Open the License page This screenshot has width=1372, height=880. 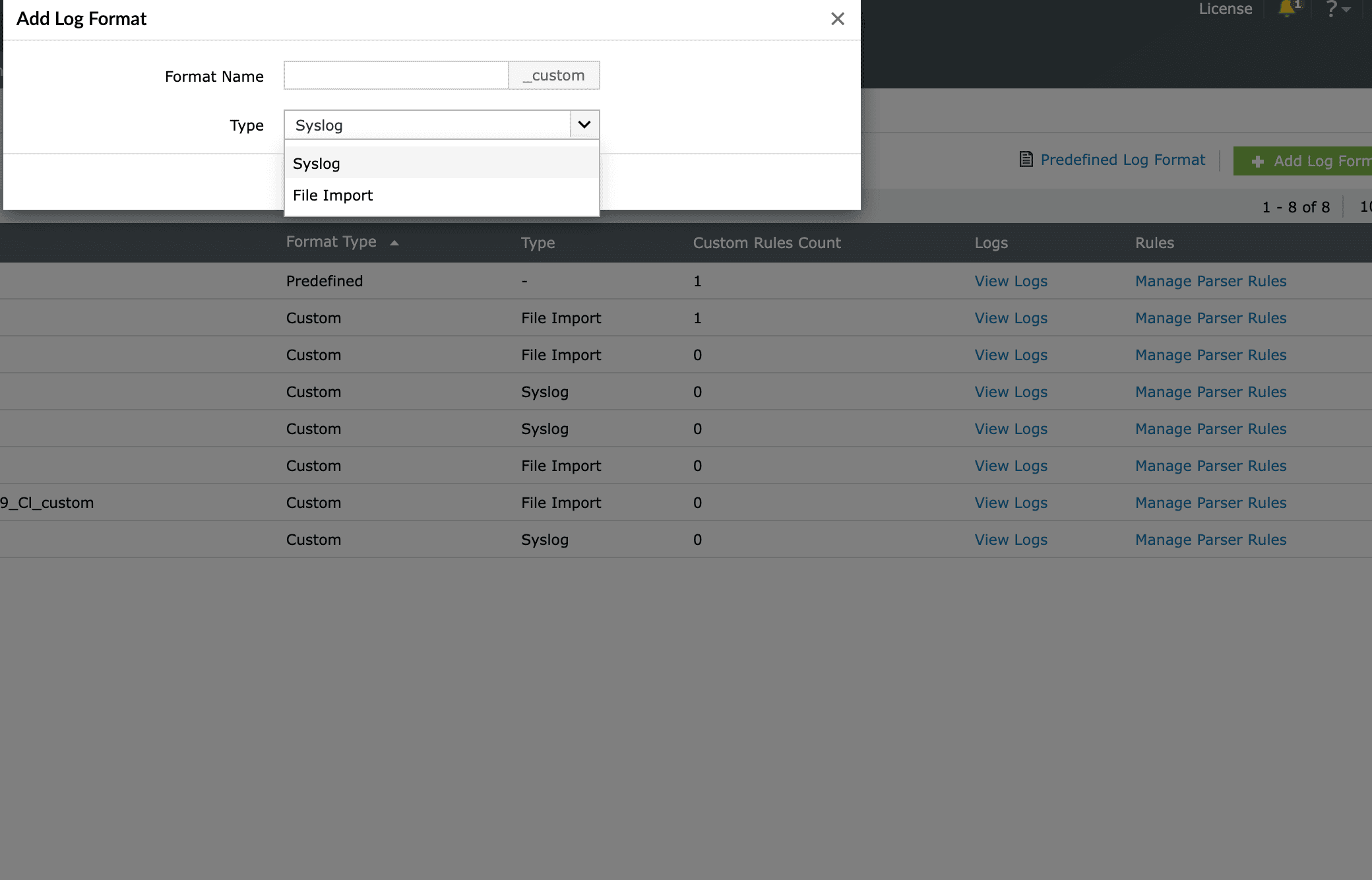click(x=1226, y=9)
